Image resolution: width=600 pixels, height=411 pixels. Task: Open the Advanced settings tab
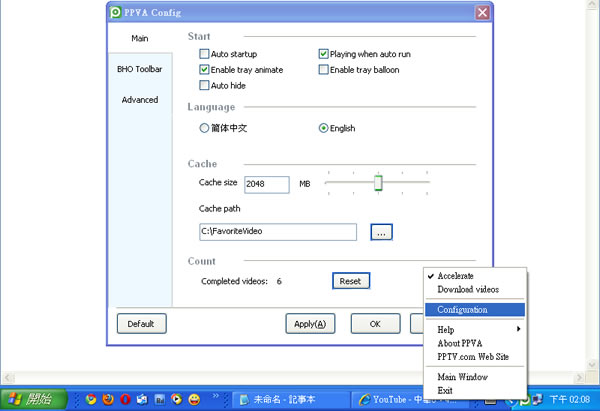tap(140, 100)
